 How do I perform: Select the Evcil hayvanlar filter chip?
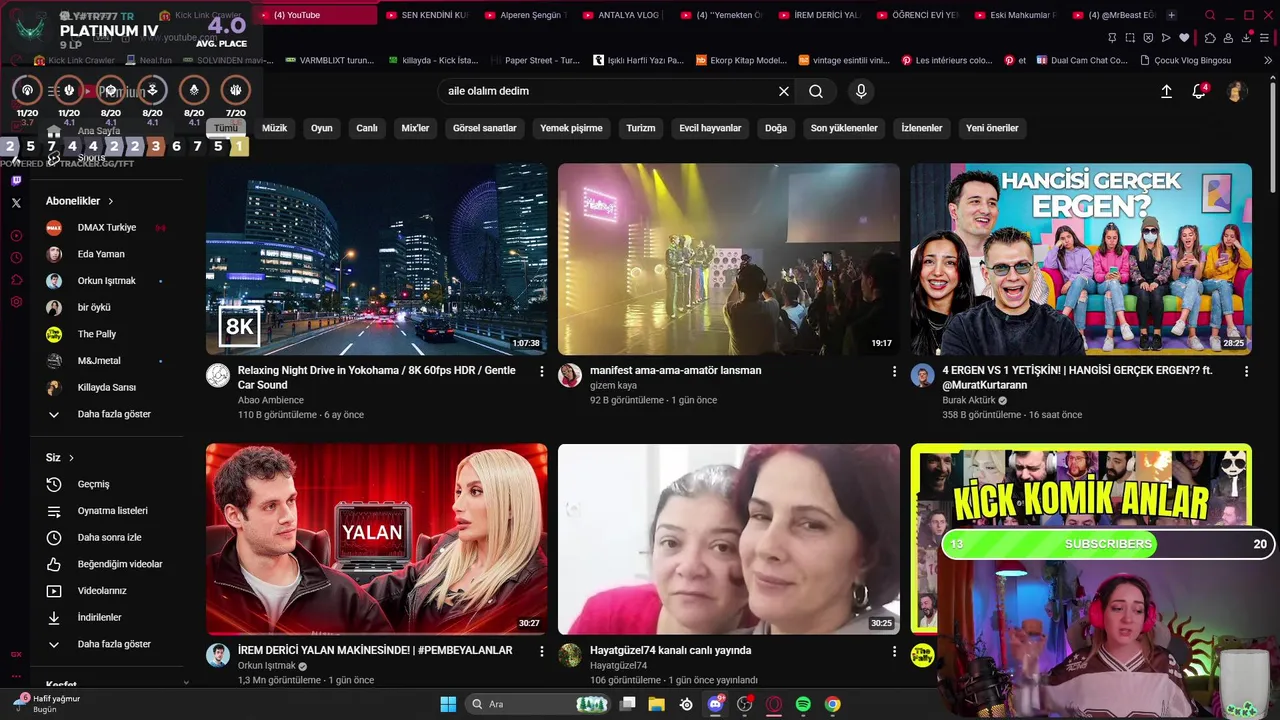(710, 128)
